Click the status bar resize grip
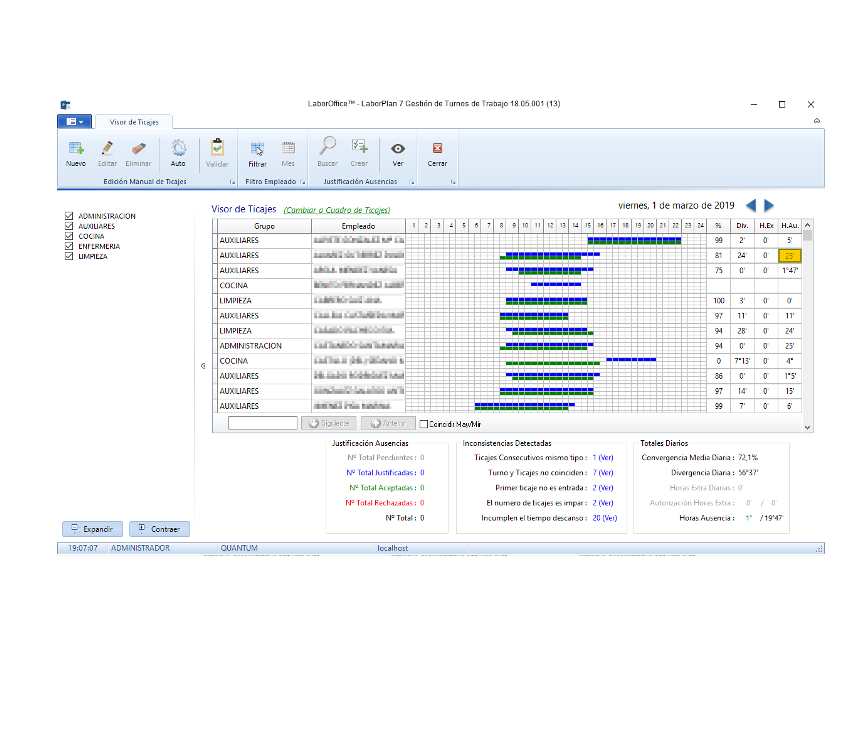This screenshot has height=756, width=862. click(x=820, y=549)
